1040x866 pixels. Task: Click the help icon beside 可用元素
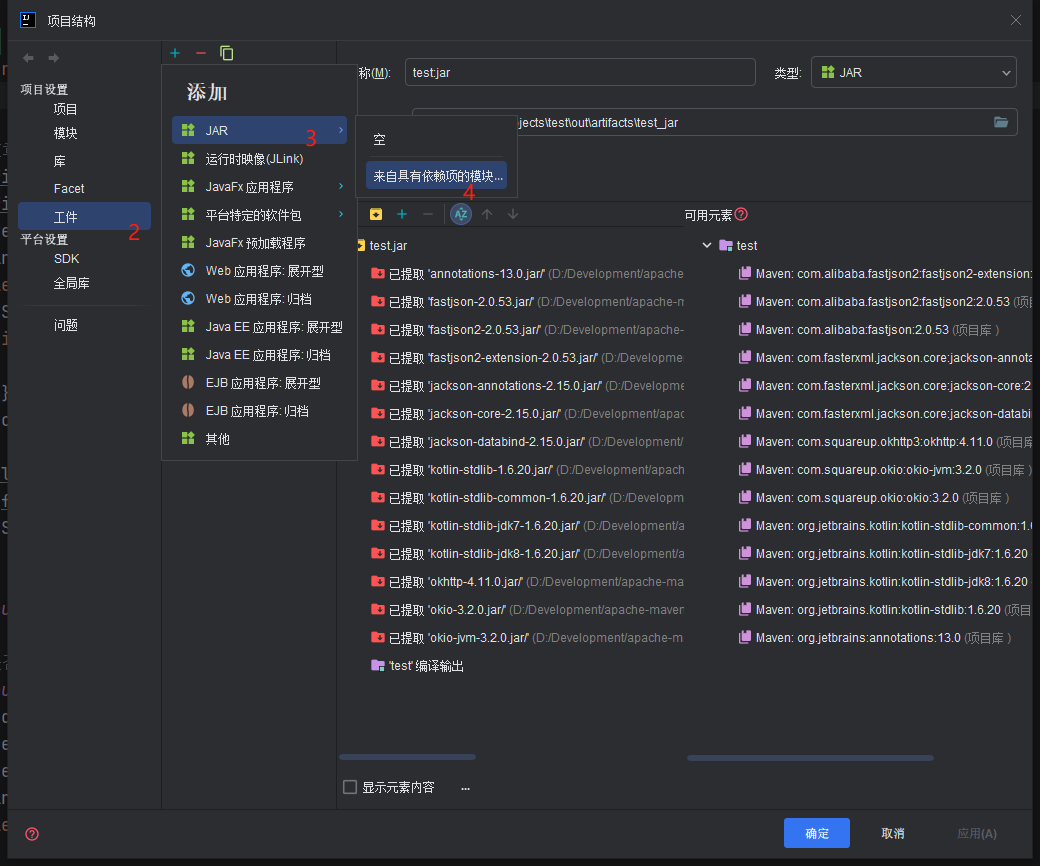[x=741, y=214]
